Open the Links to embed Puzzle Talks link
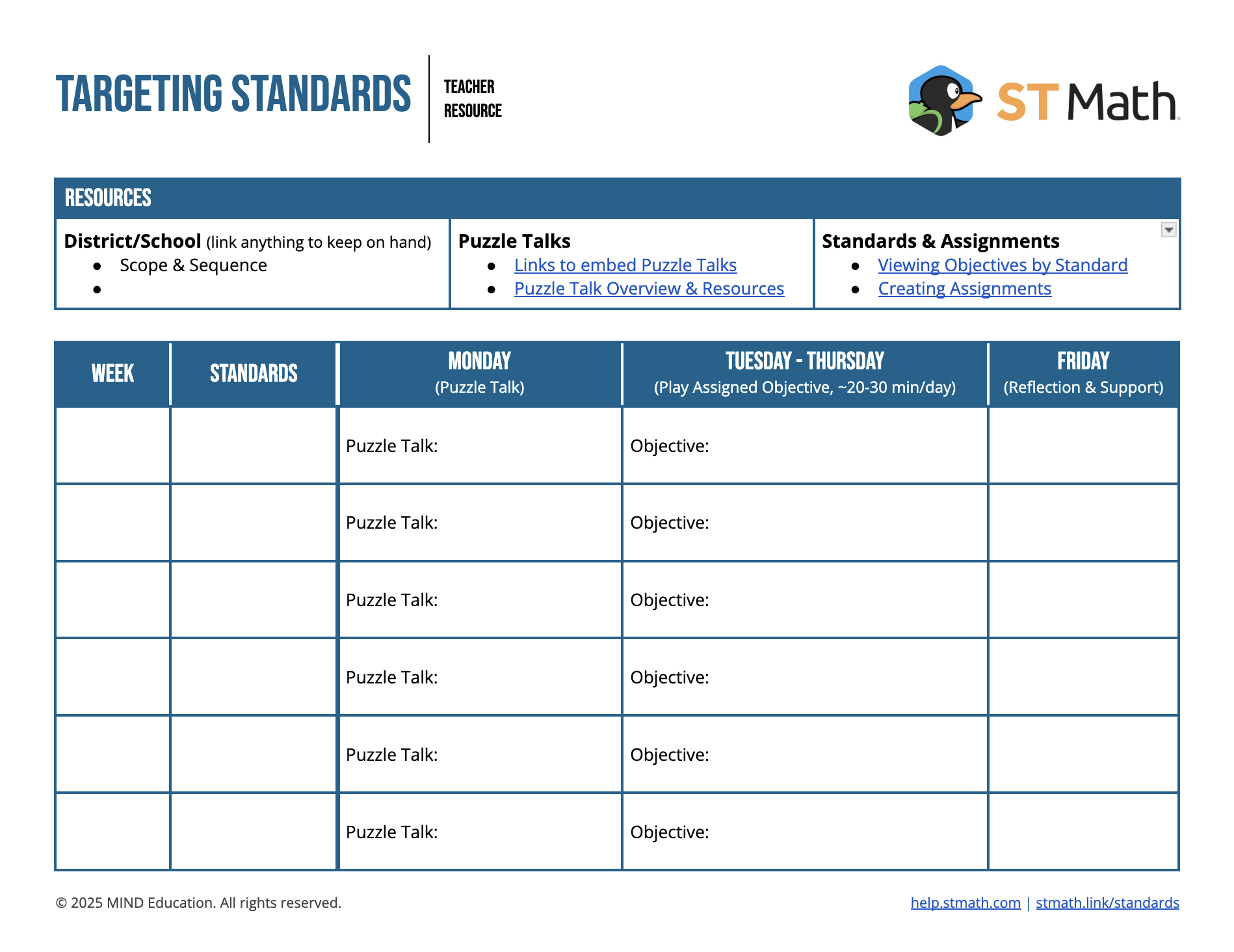 625,265
